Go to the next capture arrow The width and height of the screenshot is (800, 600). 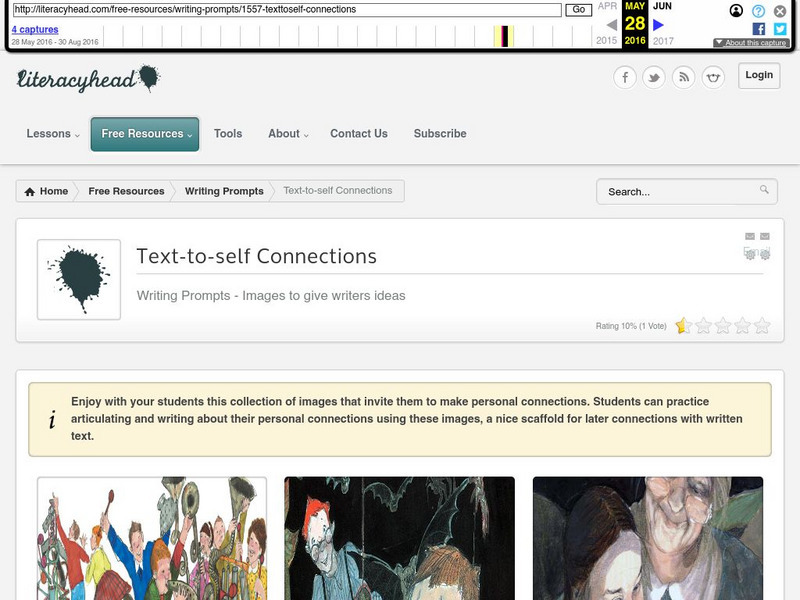(x=658, y=24)
